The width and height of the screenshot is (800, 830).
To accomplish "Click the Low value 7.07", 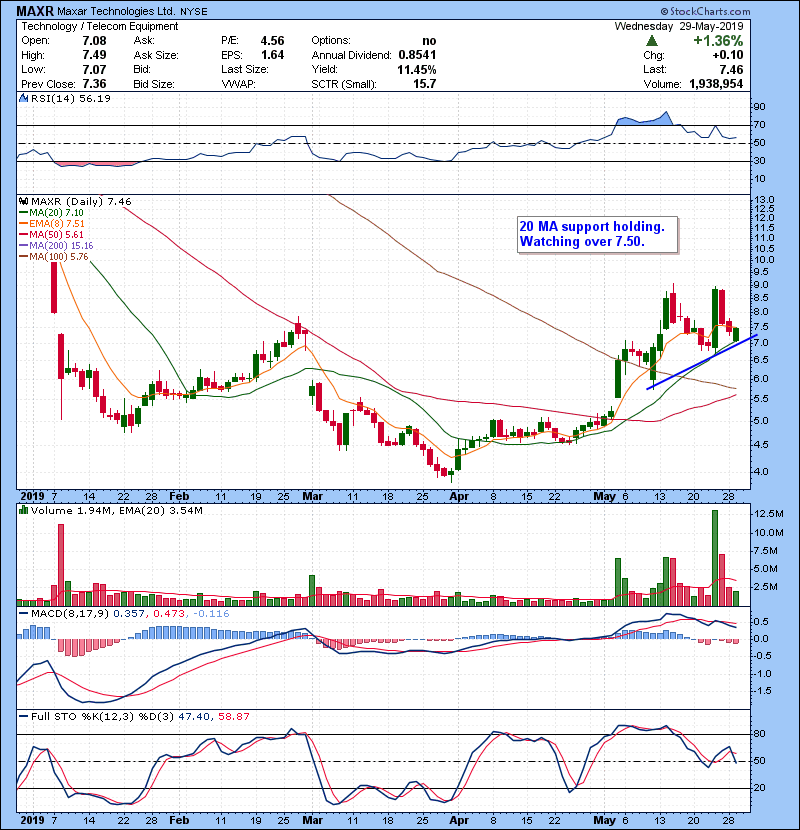I will [94, 69].
